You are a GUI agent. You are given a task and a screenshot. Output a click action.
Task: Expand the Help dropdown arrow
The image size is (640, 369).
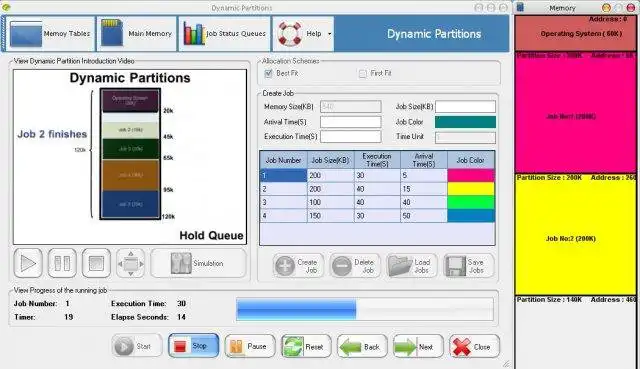[329, 34]
